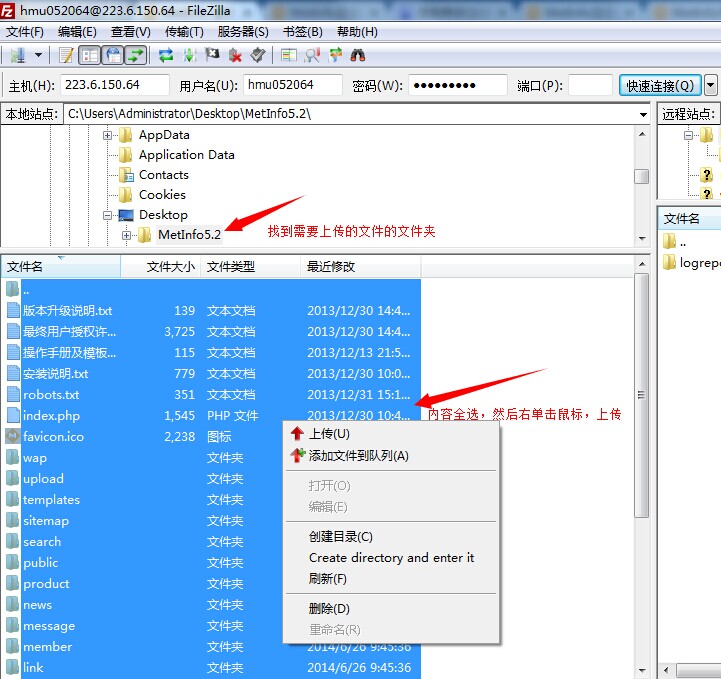Select robots.txt file row

coord(212,395)
